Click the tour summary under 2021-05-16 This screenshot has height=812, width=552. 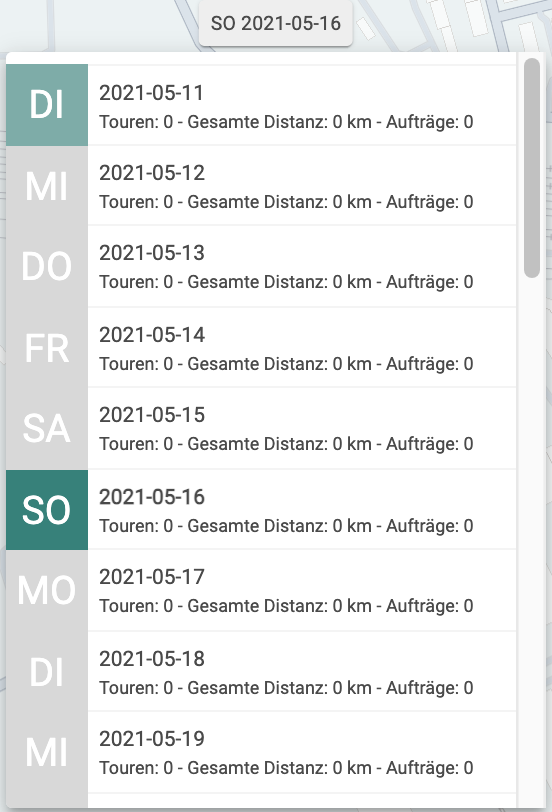click(286, 526)
